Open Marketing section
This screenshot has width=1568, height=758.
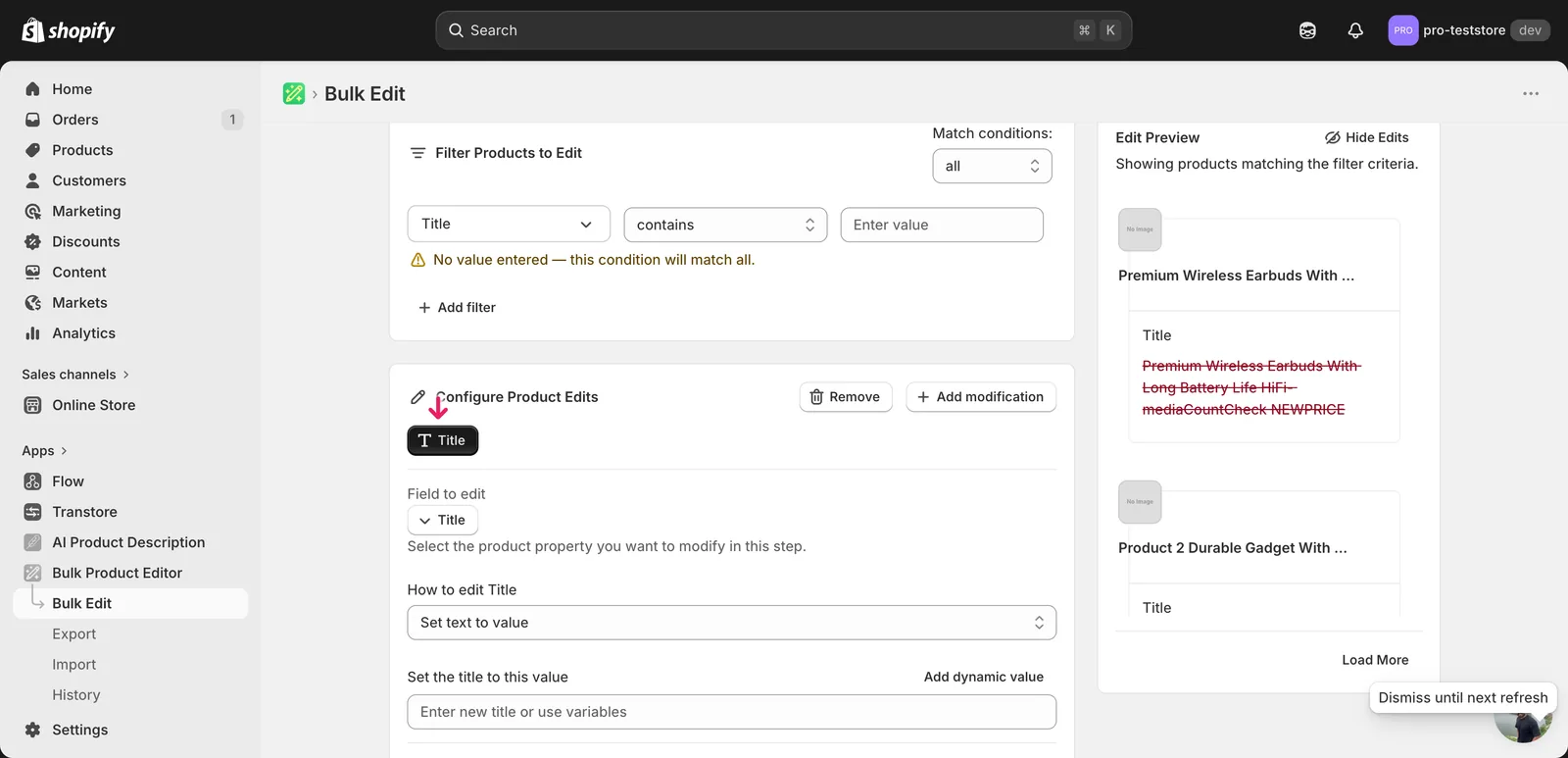click(x=86, y=211)
